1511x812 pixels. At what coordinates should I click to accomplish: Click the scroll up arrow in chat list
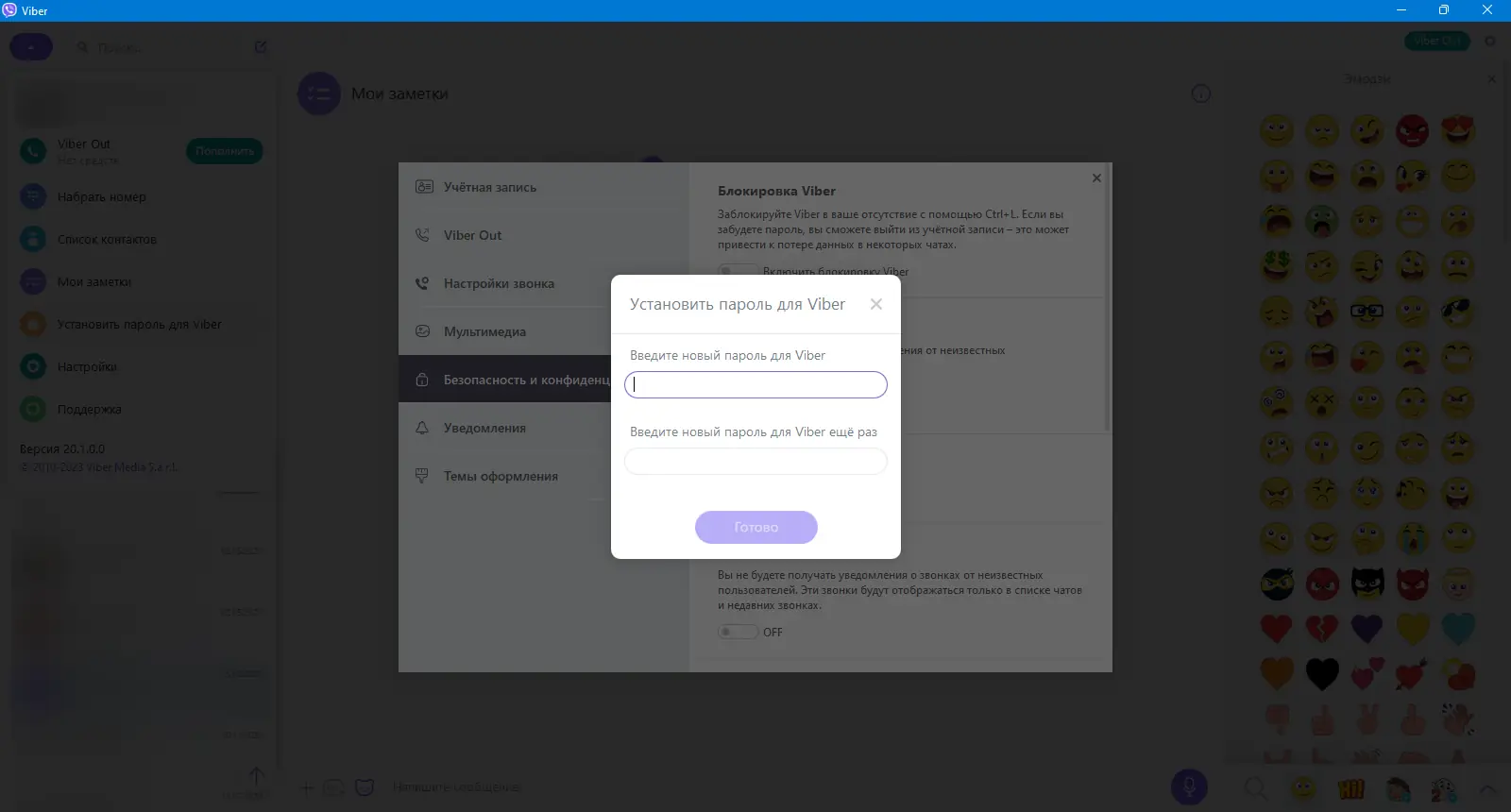click(x=256, y=775)
